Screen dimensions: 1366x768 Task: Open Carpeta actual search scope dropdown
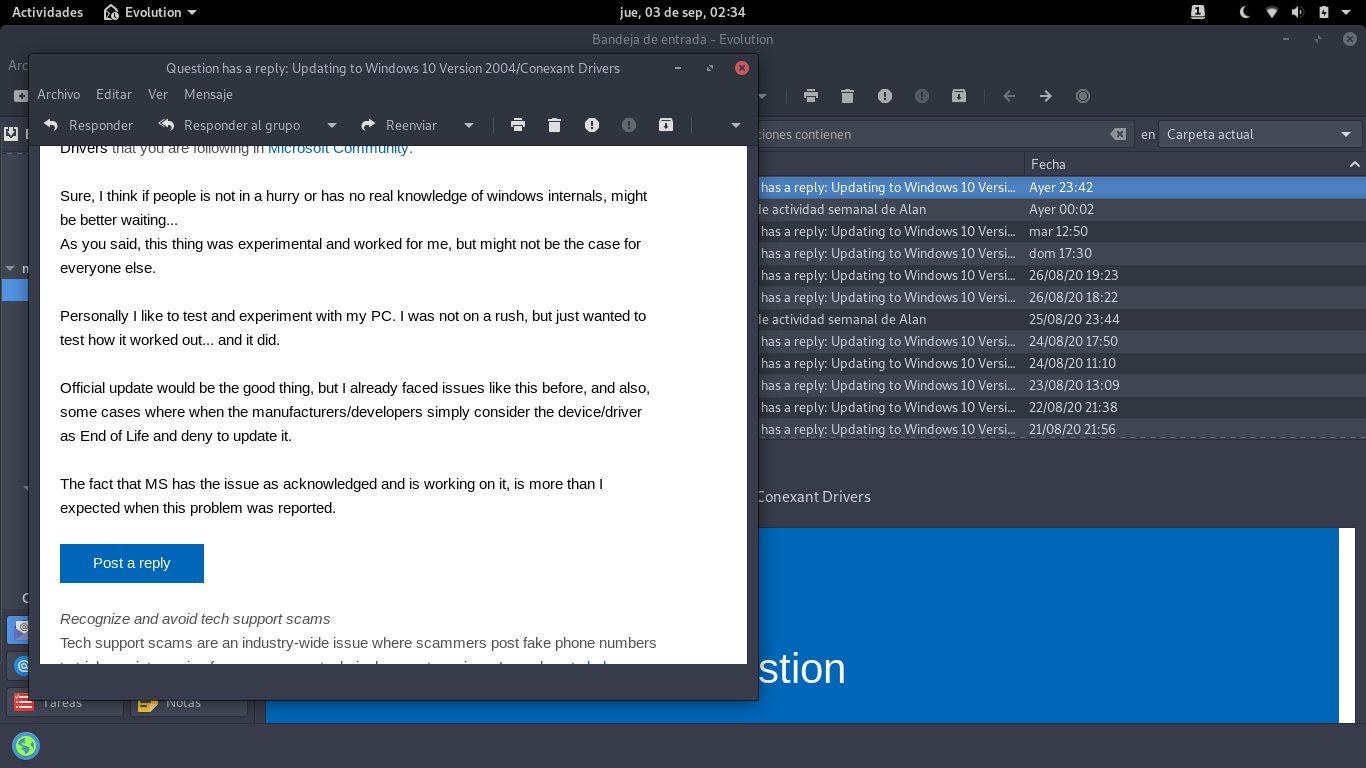1259,134
